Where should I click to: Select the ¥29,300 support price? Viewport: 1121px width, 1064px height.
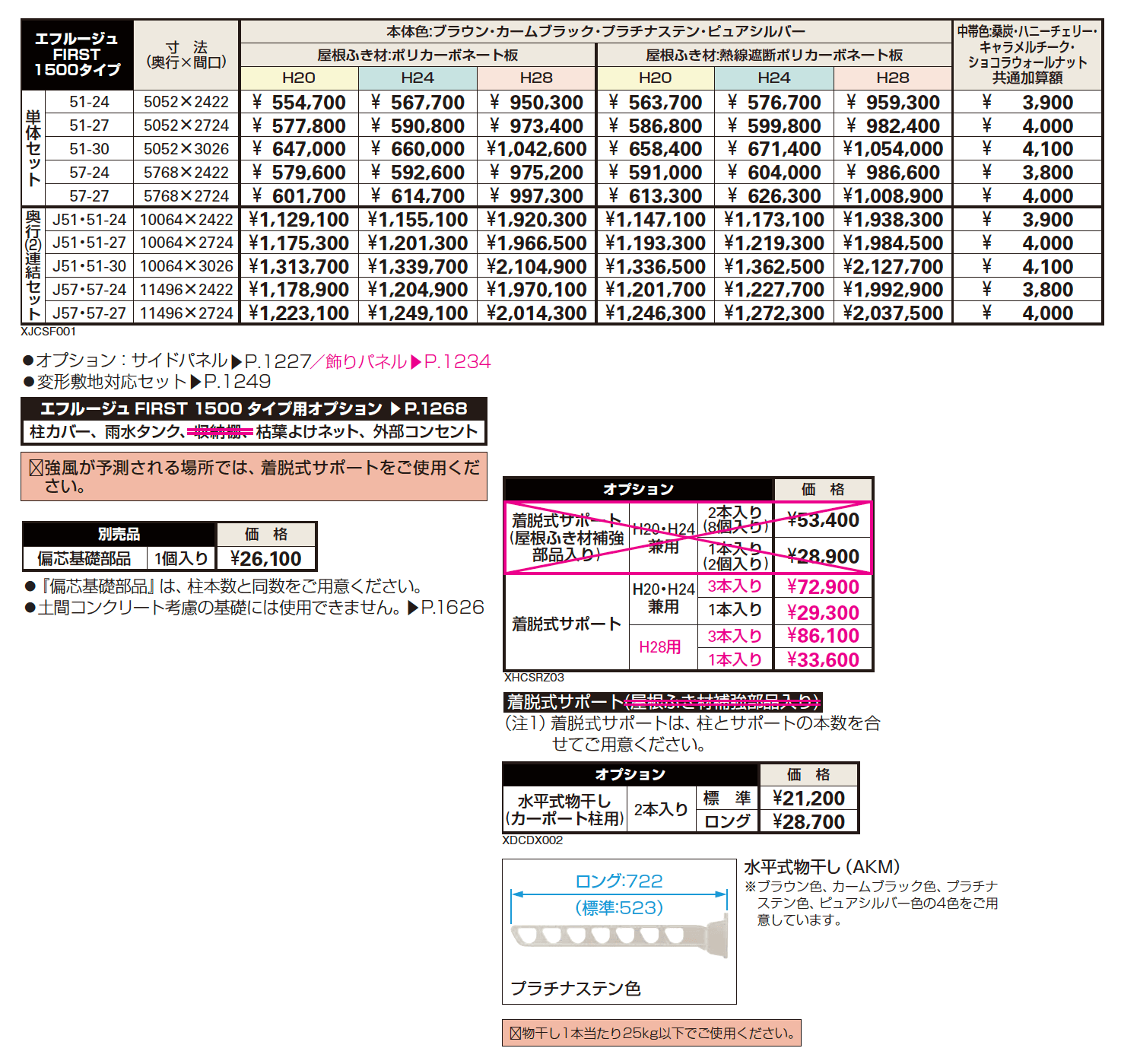[823, 613]
